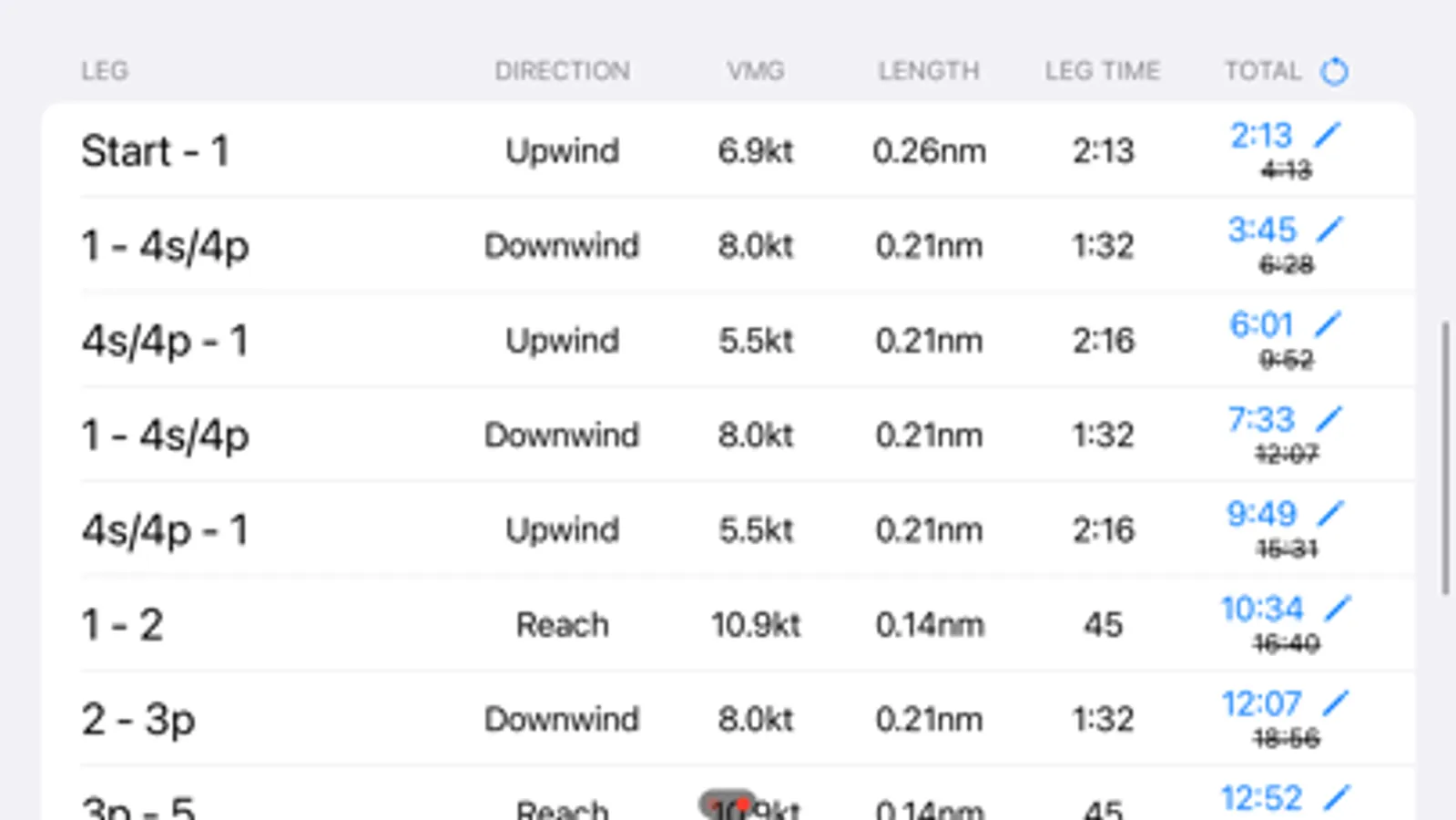Edit the 3:45 total time pencil icon

pyautogui.click(x=1329, y=229)
